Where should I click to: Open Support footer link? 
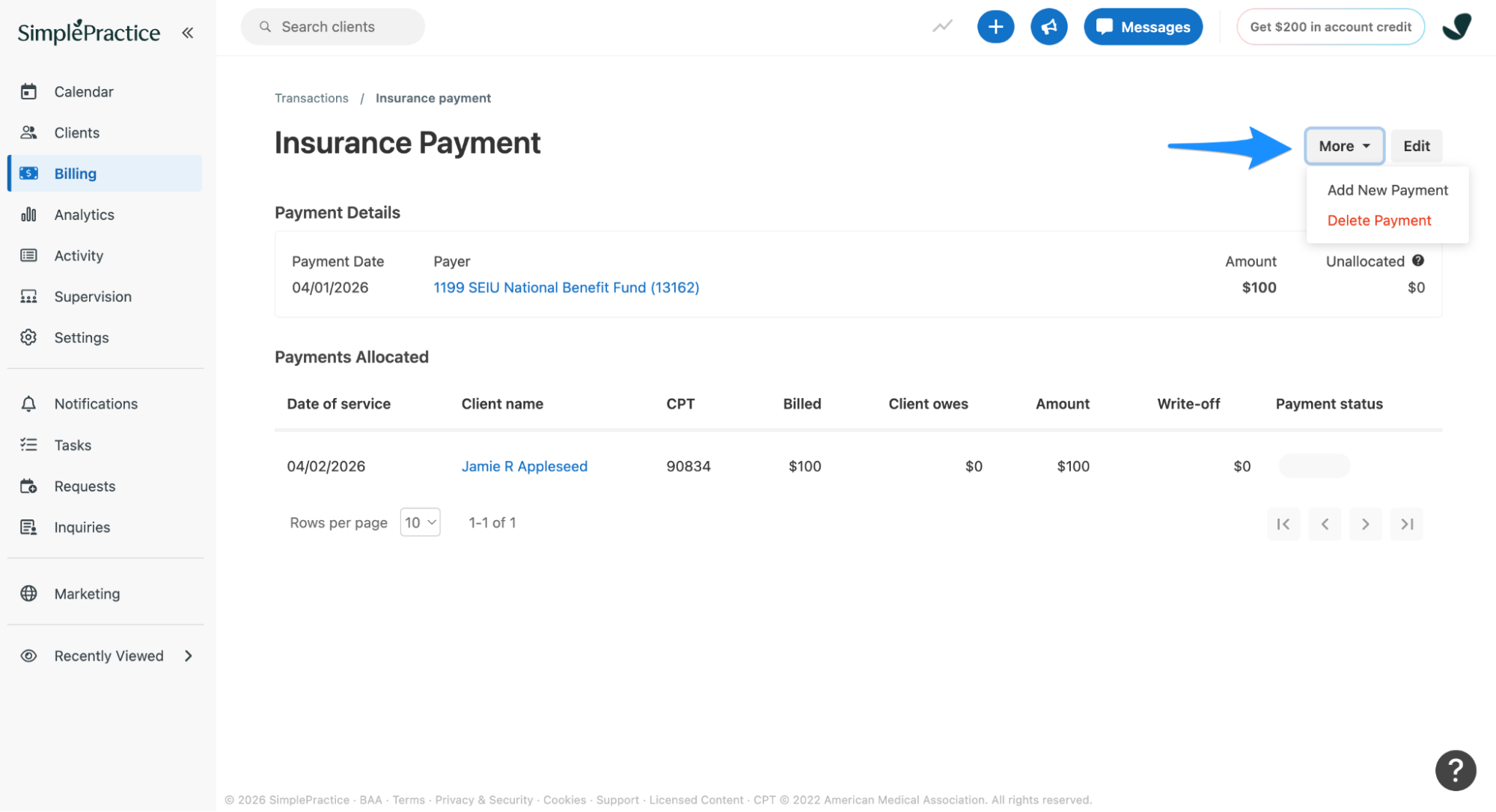tap(617, 800)
